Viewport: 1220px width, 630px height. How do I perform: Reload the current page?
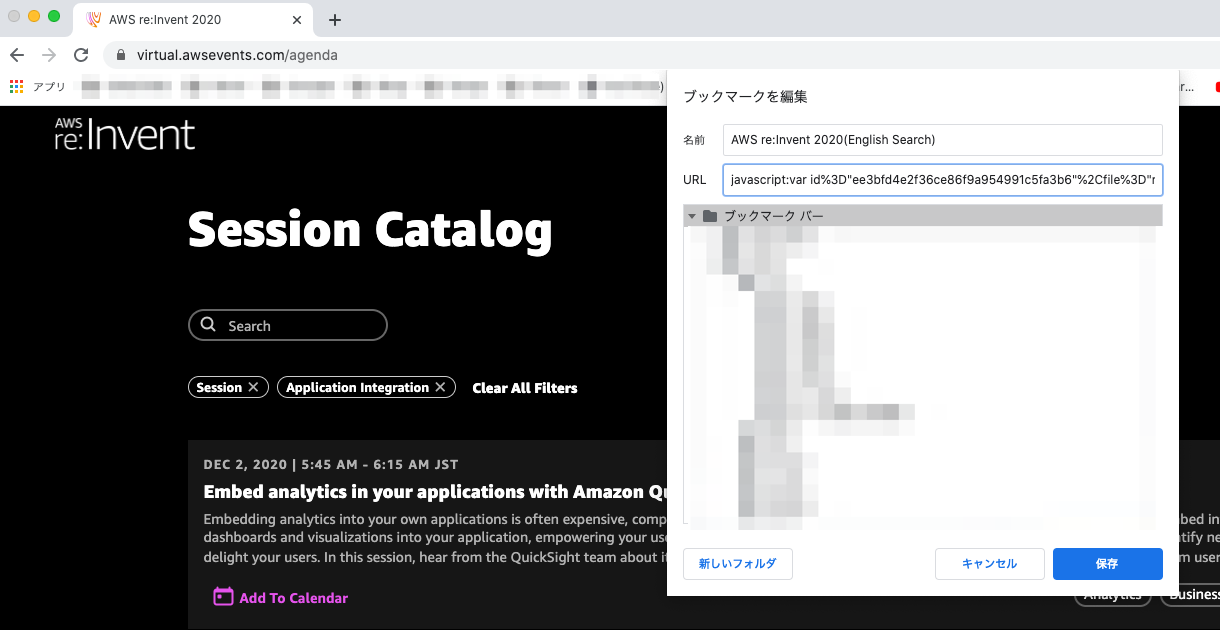(82, 55)
